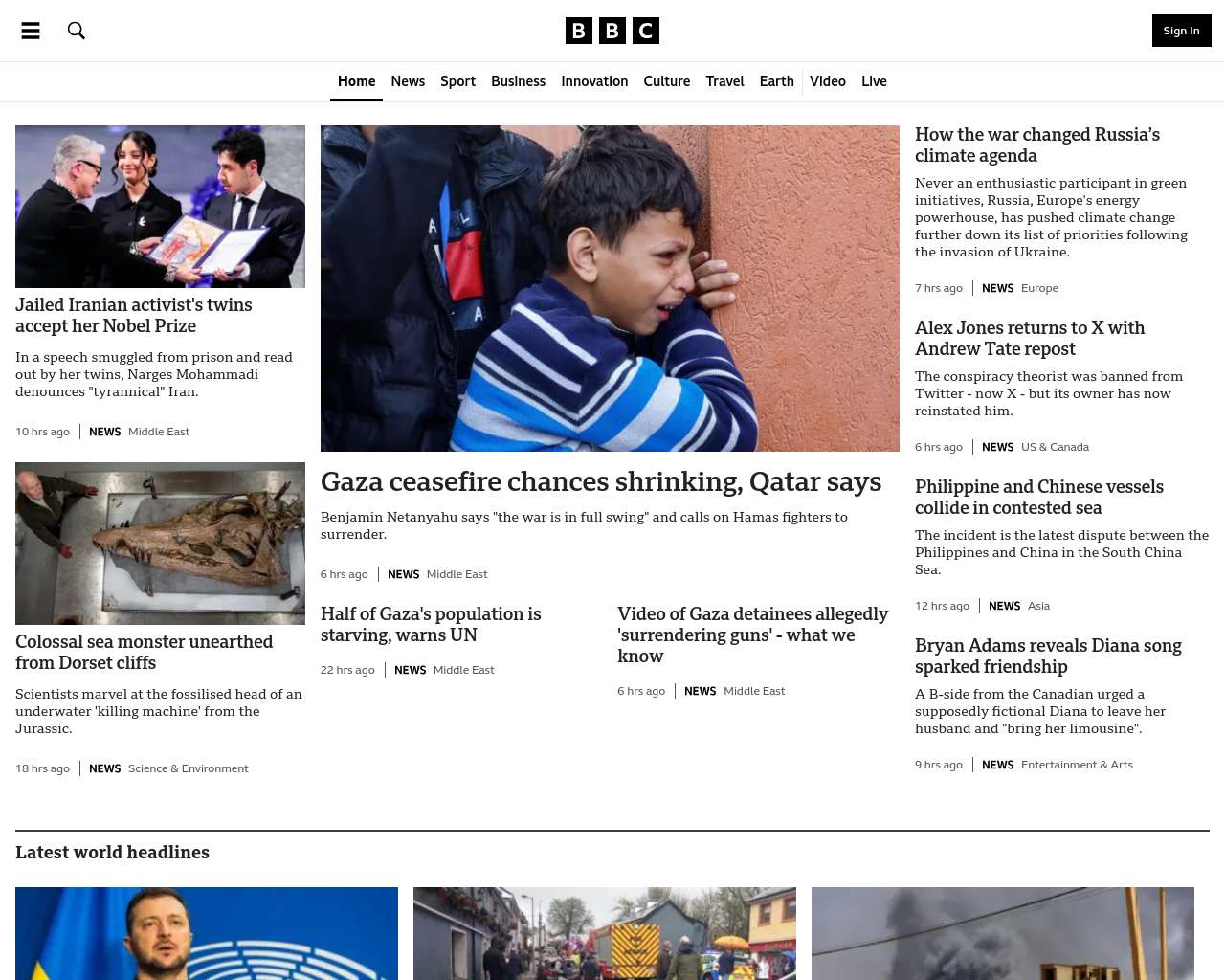Click the search magnifier icon
Screen dimensions: 1225x980
point(77,31)
